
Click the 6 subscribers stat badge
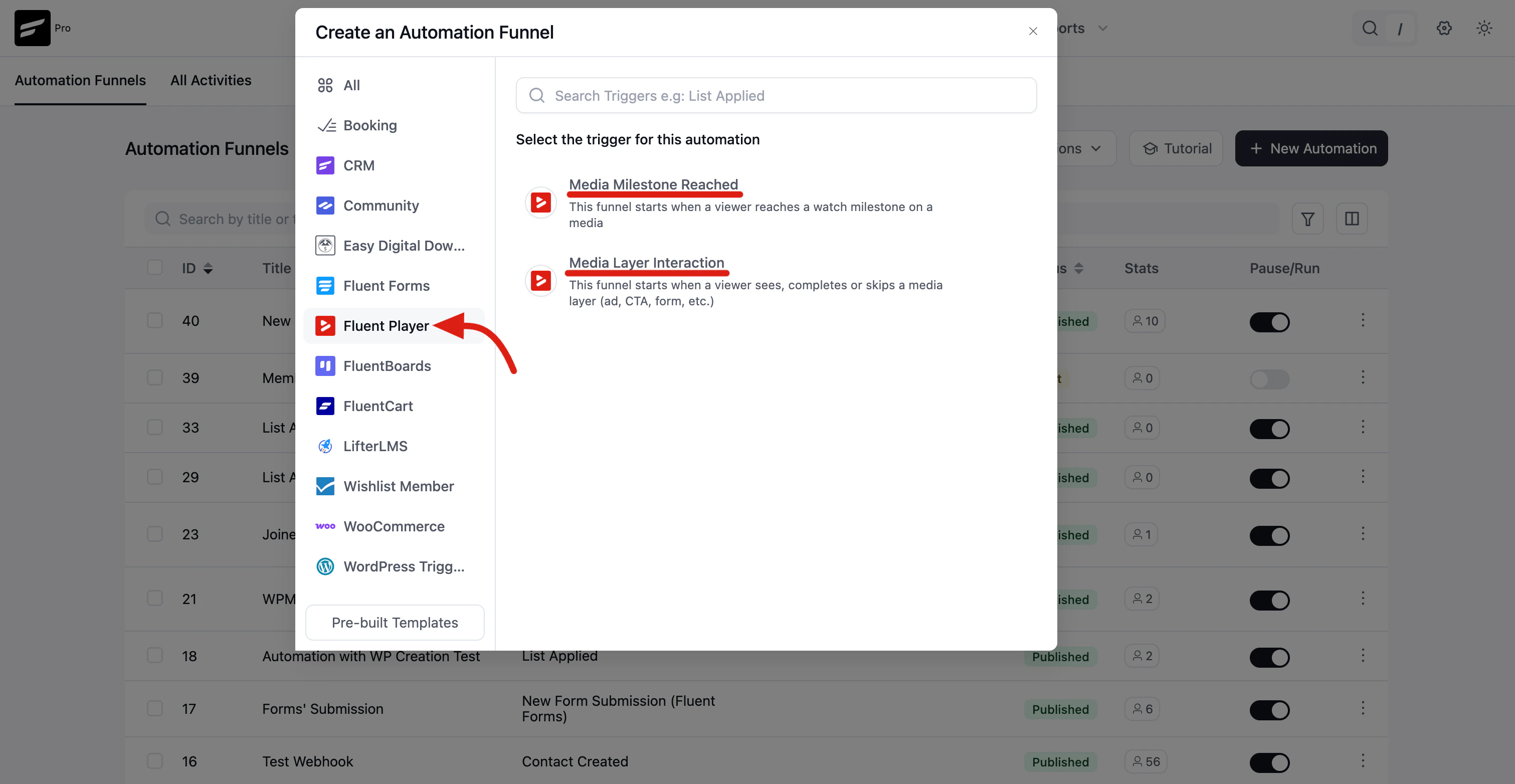coord(1142,709)
